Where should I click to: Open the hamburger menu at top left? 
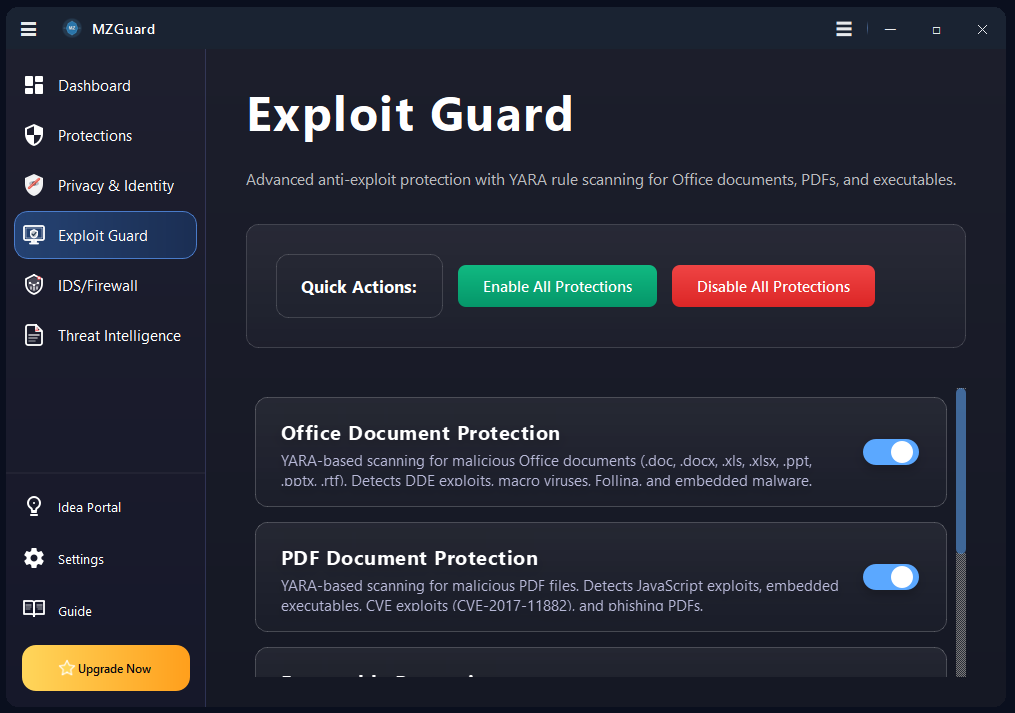[28, 28]
